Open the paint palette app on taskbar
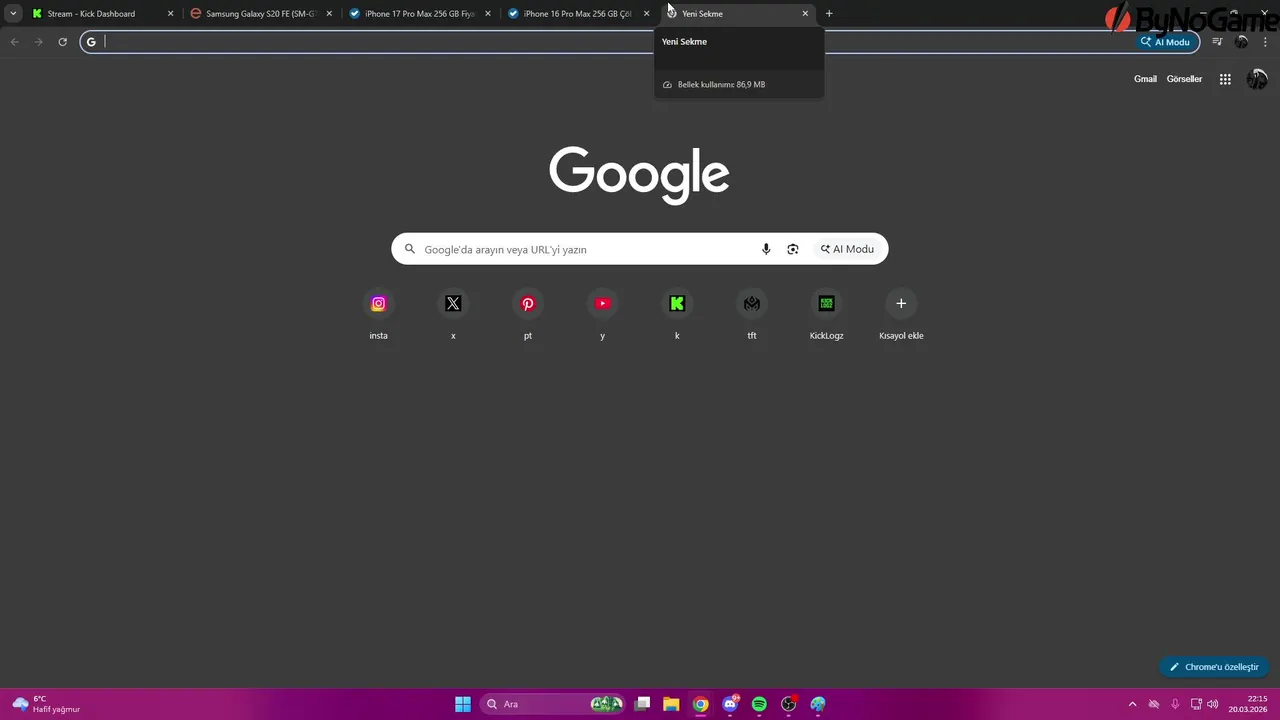Viewport: 1280px width, 720px height. point(818,704)
